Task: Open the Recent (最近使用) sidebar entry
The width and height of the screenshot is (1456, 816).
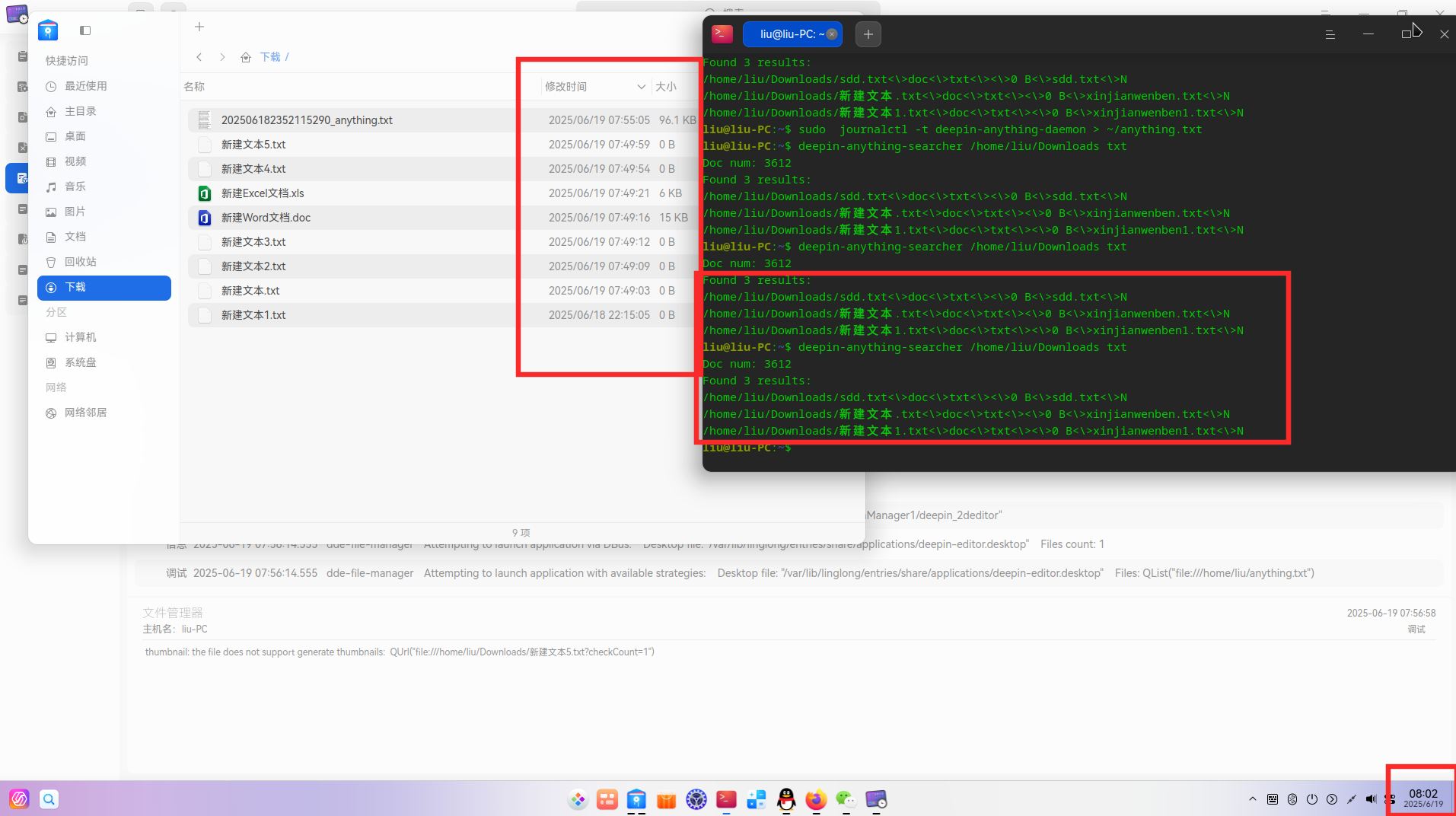Action: coord(104,86)
